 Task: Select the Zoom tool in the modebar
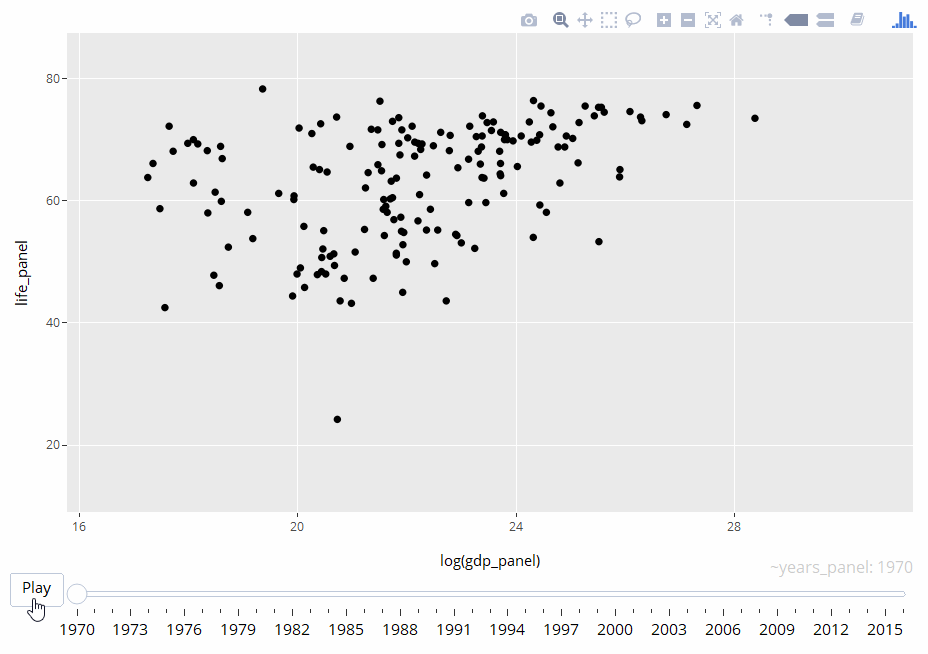point(561,19)
